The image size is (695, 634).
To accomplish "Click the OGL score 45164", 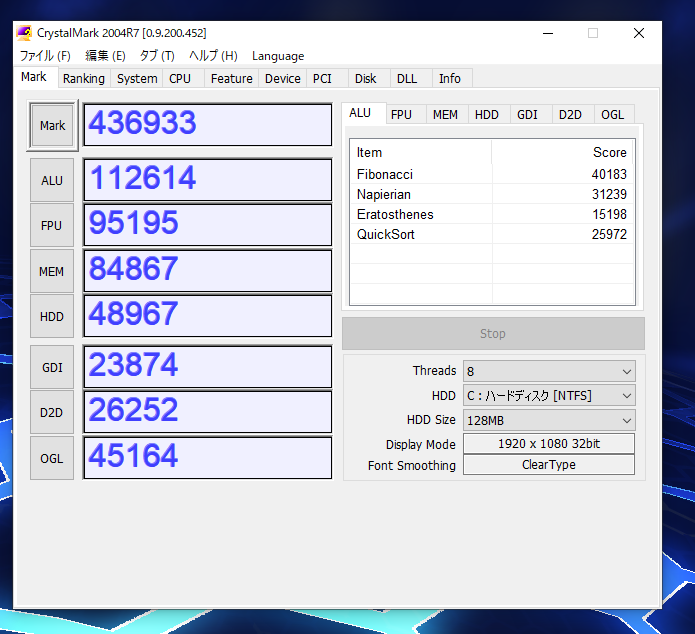I will click(x=207, y=458).
